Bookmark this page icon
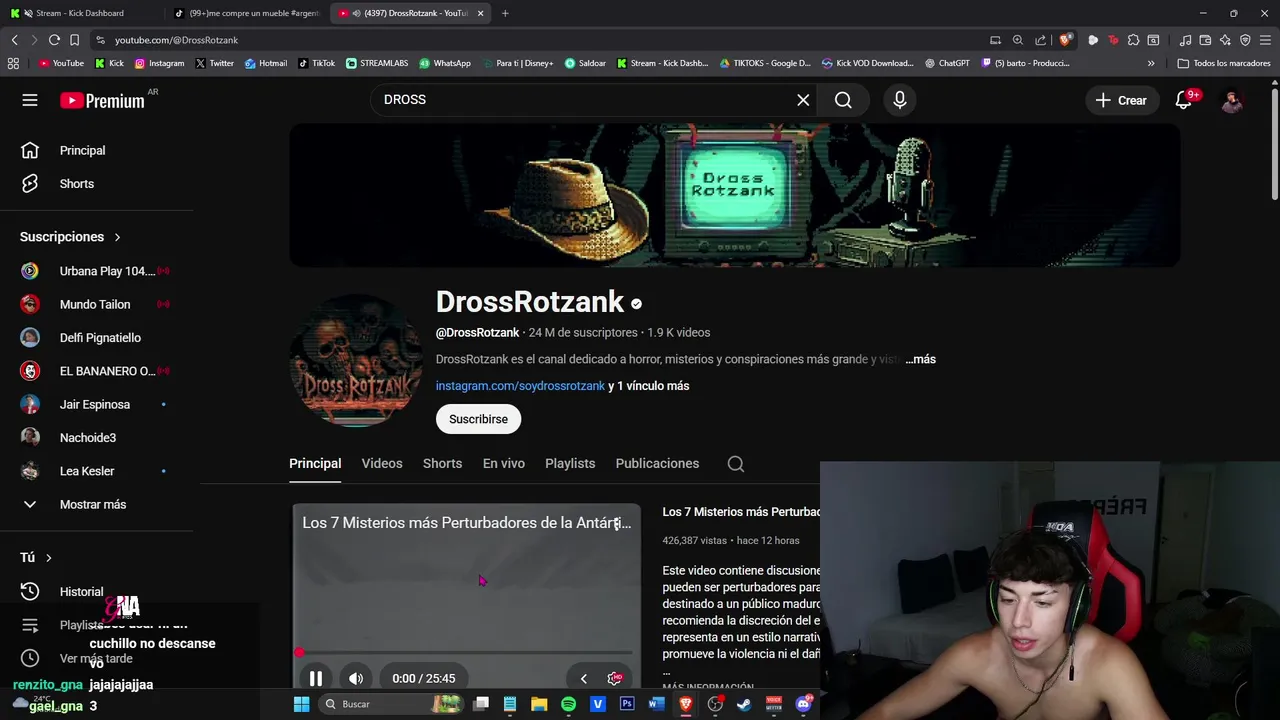 click(x=74, y=40)
